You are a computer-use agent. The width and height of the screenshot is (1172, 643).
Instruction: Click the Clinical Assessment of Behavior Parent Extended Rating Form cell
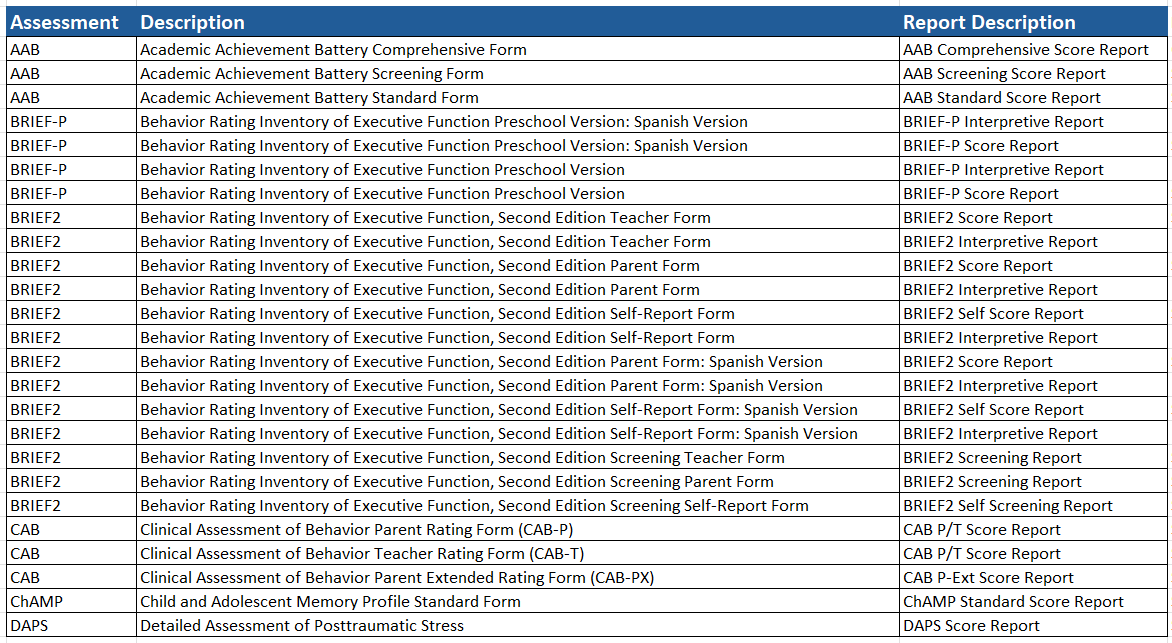click(518, 577)
